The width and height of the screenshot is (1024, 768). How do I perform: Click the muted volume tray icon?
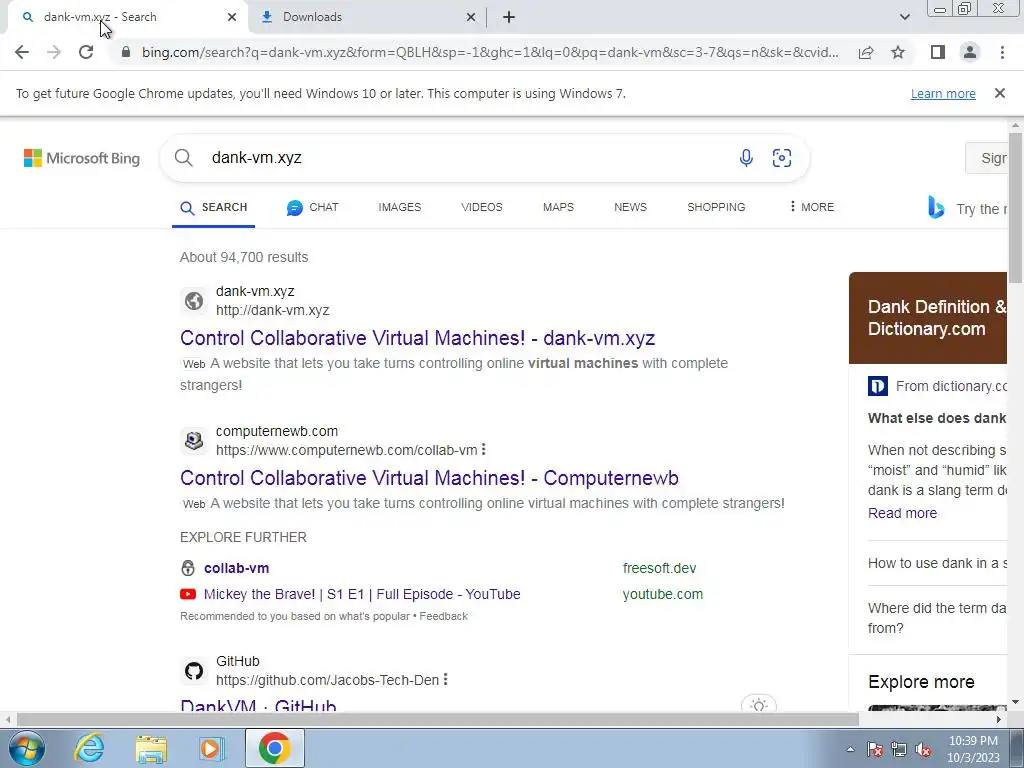923,749
